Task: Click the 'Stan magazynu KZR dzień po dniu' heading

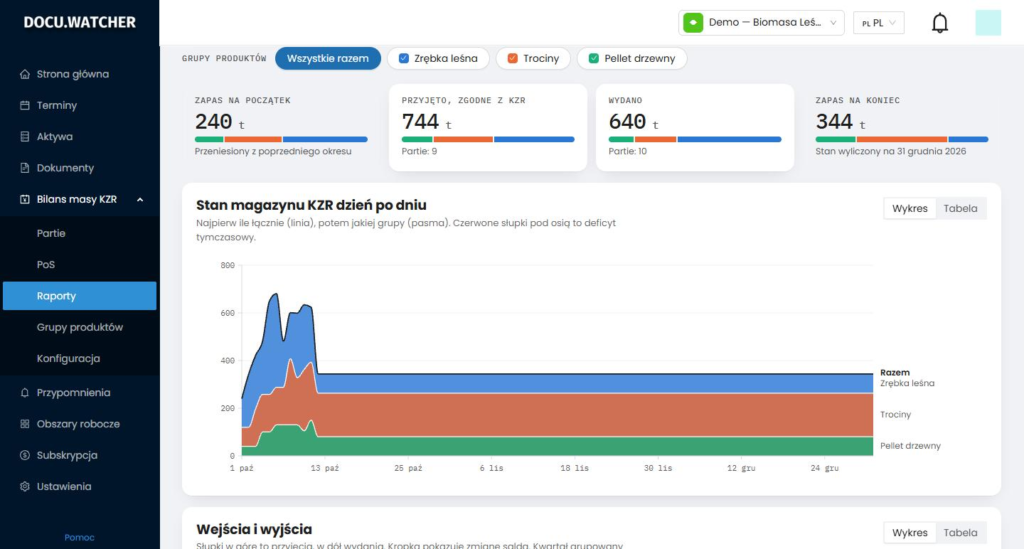Action: (x=311, y=205)
